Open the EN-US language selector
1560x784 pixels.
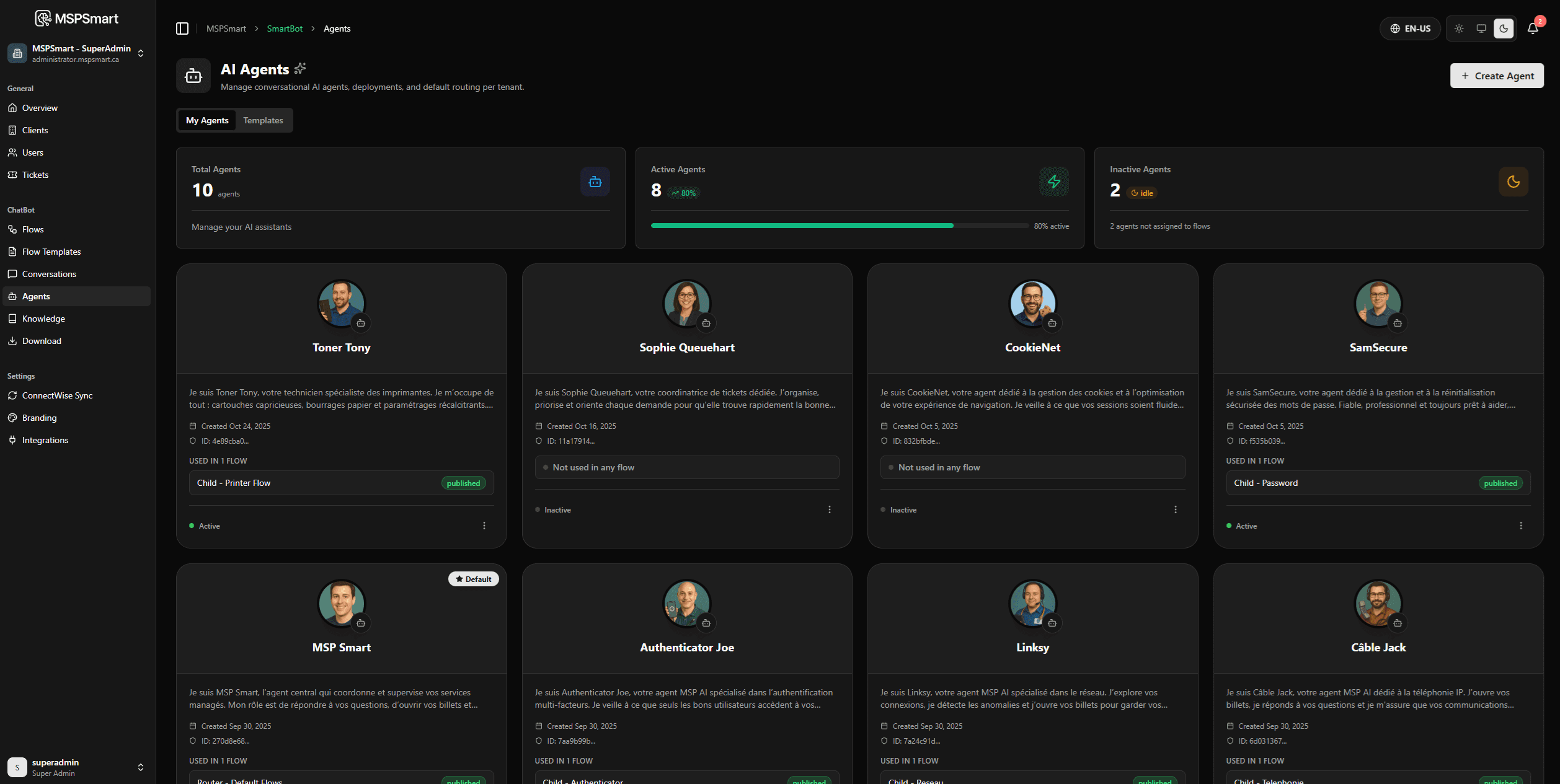(x=1410, y=28)
